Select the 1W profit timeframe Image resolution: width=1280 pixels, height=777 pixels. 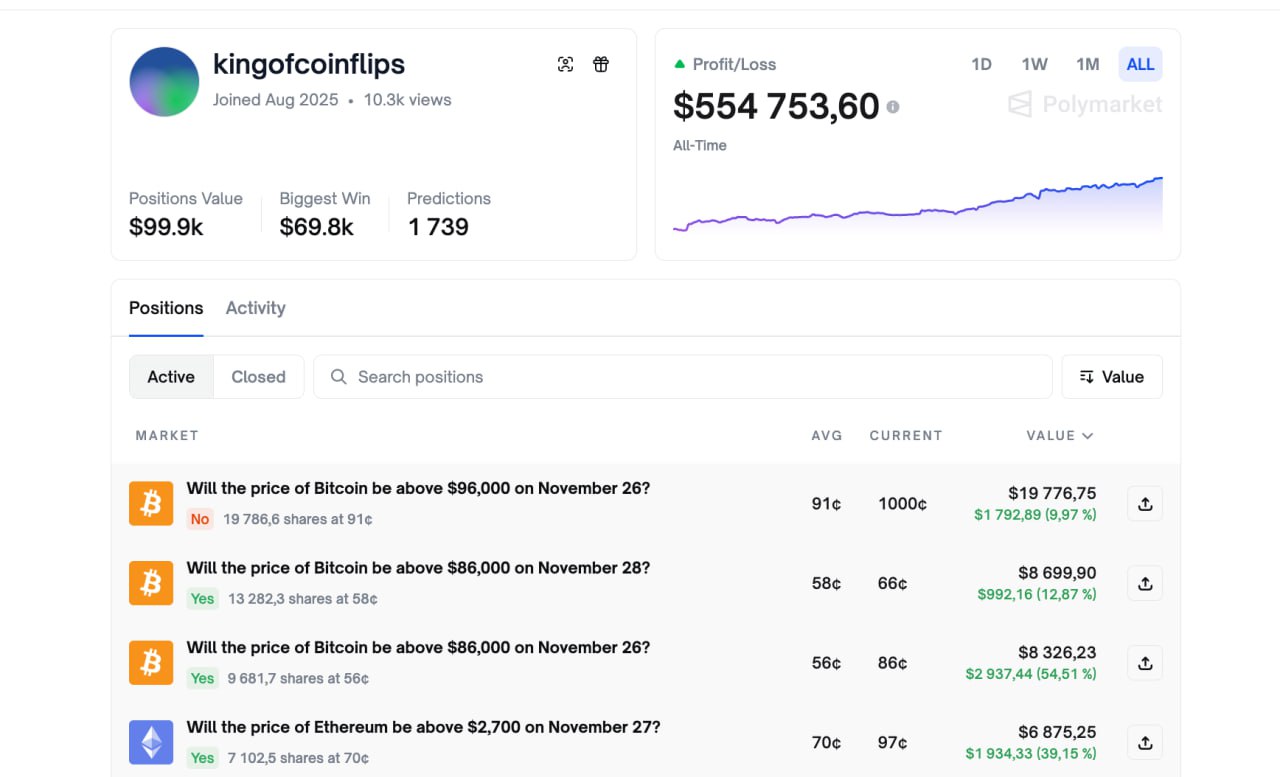[x=1034, y=64]
